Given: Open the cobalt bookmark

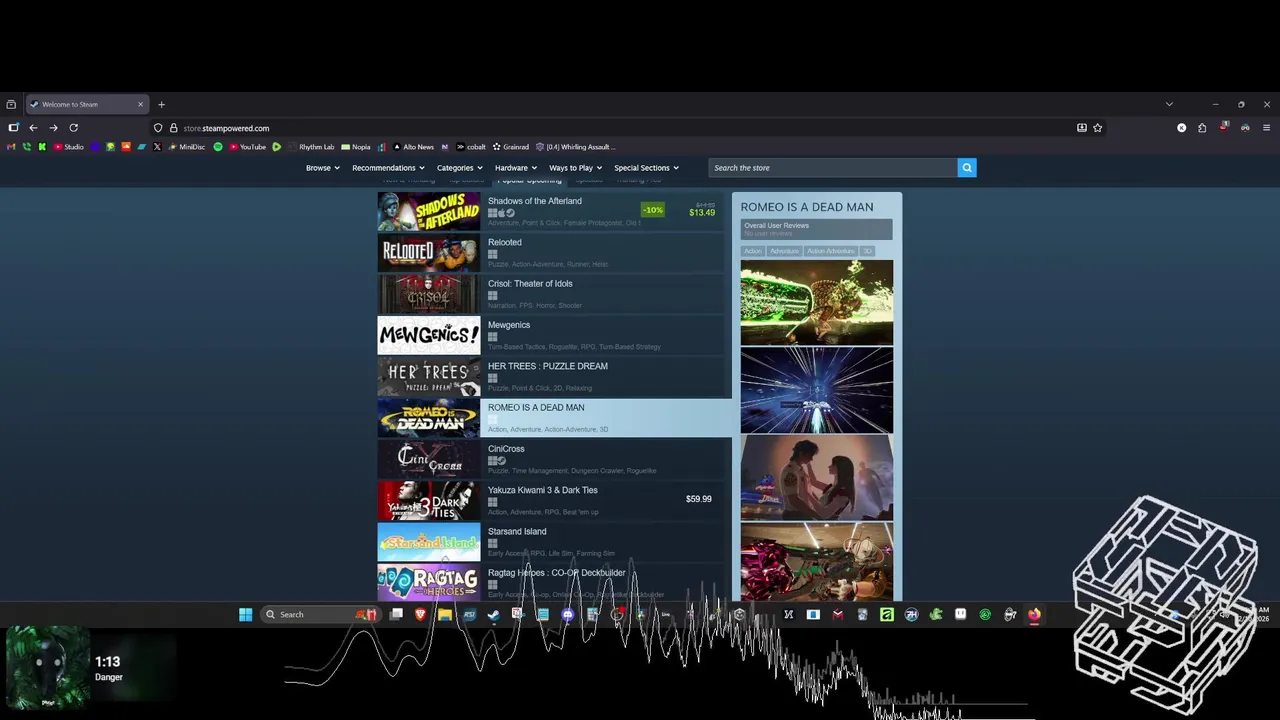Looking at the screenshot, I should coord(470,147).
